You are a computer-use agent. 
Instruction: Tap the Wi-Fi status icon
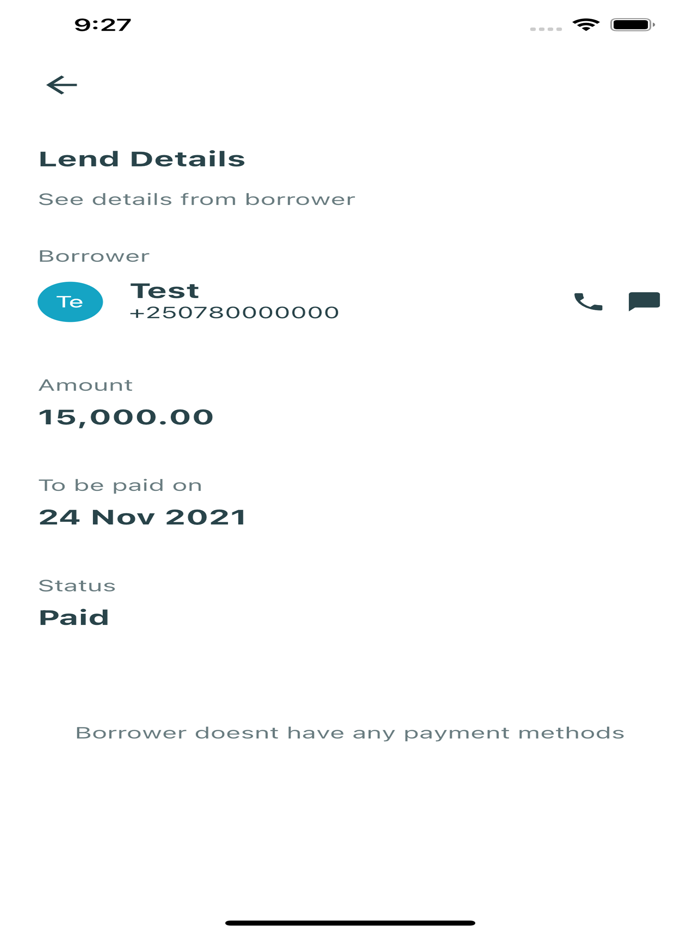click(x=585, y=25)
